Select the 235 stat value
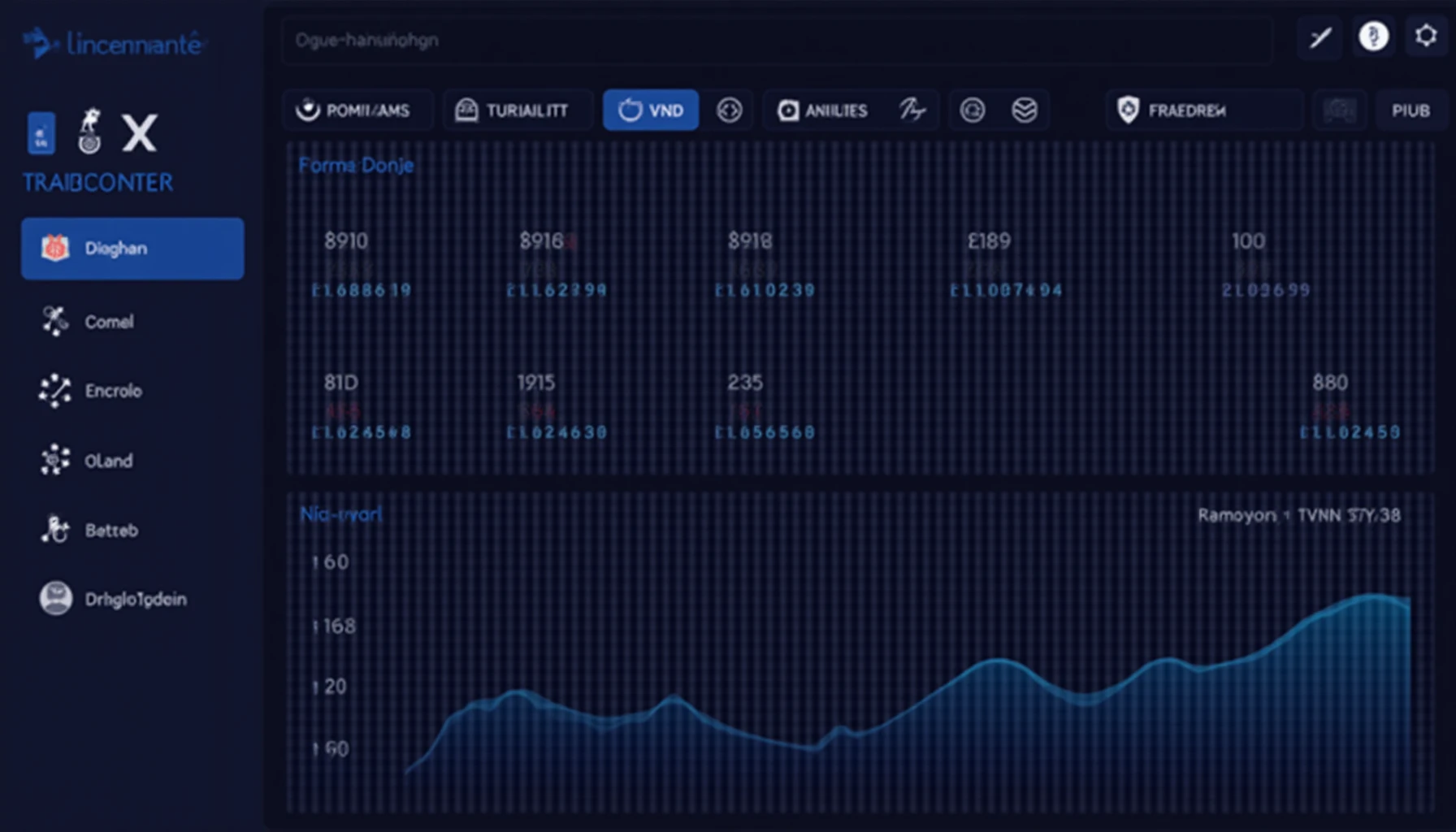1456x832 pixels. 745,383
